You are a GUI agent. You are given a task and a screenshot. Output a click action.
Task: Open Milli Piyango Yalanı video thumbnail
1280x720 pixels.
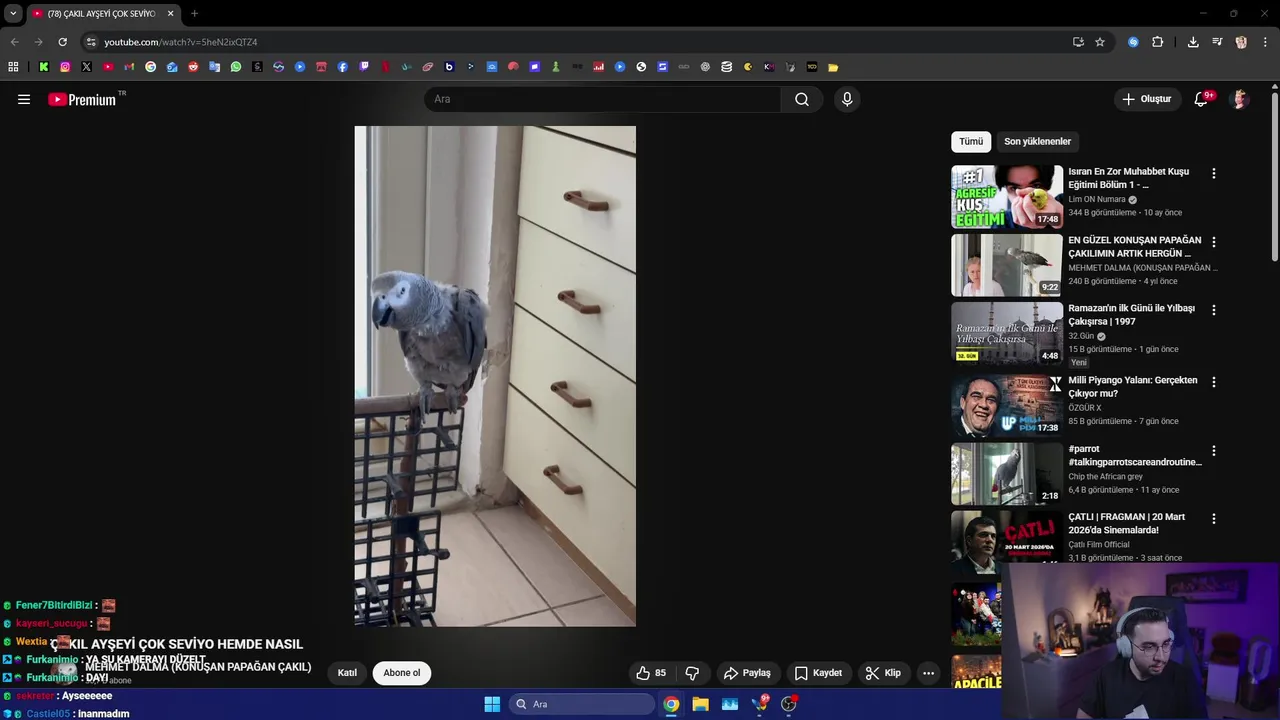coord(1007,405)
